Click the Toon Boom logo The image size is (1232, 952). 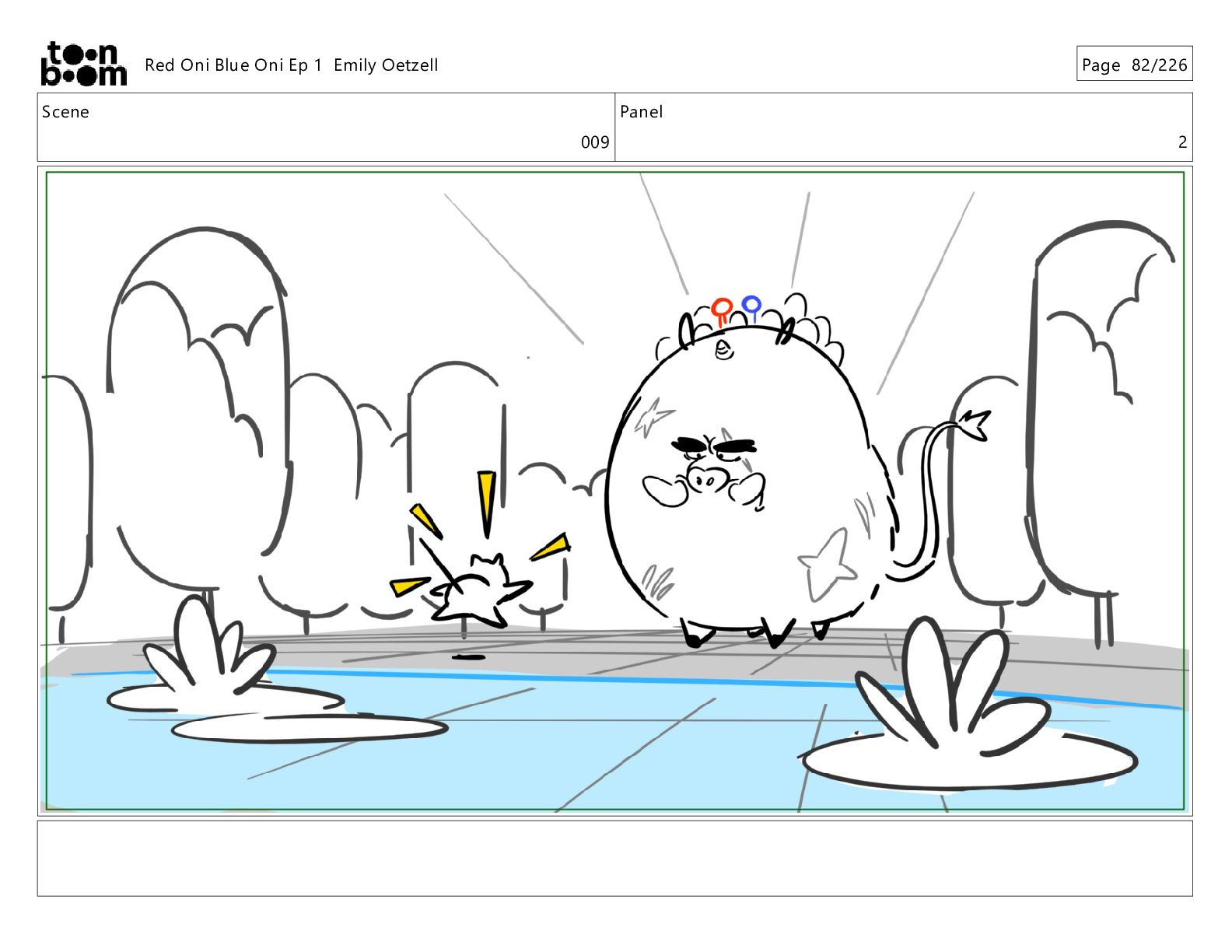pyautogui.click(x=83, y=64)
